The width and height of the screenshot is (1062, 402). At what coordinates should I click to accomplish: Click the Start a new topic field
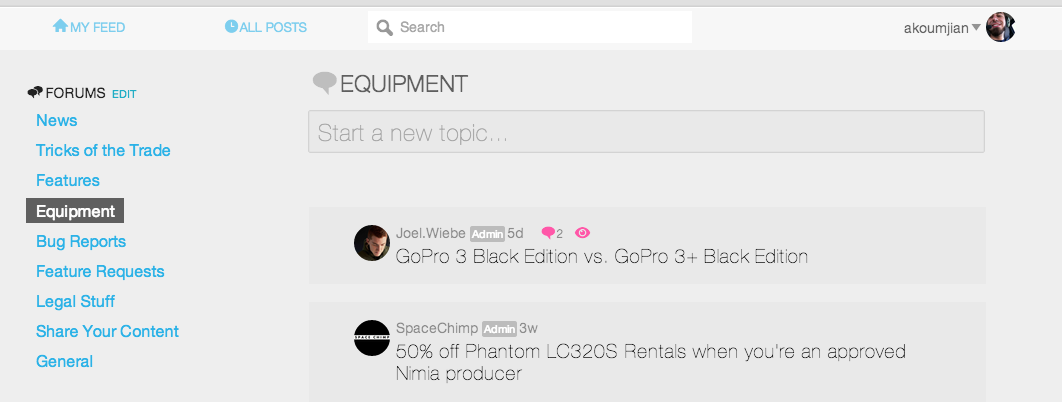(x=646, y=131)
